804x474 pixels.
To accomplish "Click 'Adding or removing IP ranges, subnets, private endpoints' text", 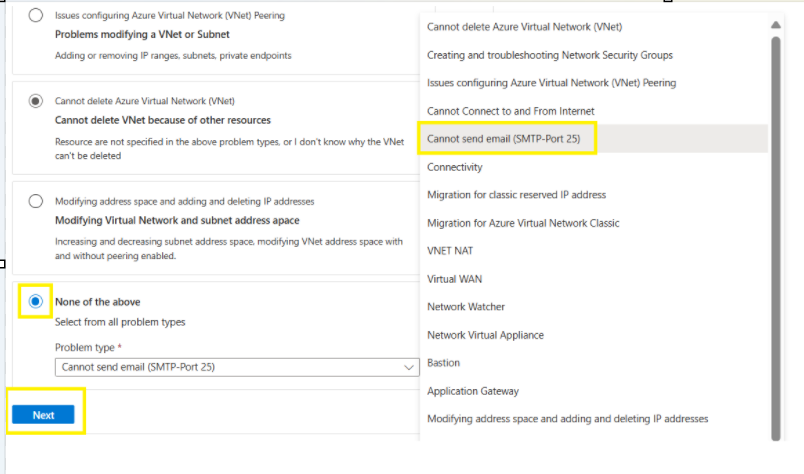I will (x=173, y=55).
